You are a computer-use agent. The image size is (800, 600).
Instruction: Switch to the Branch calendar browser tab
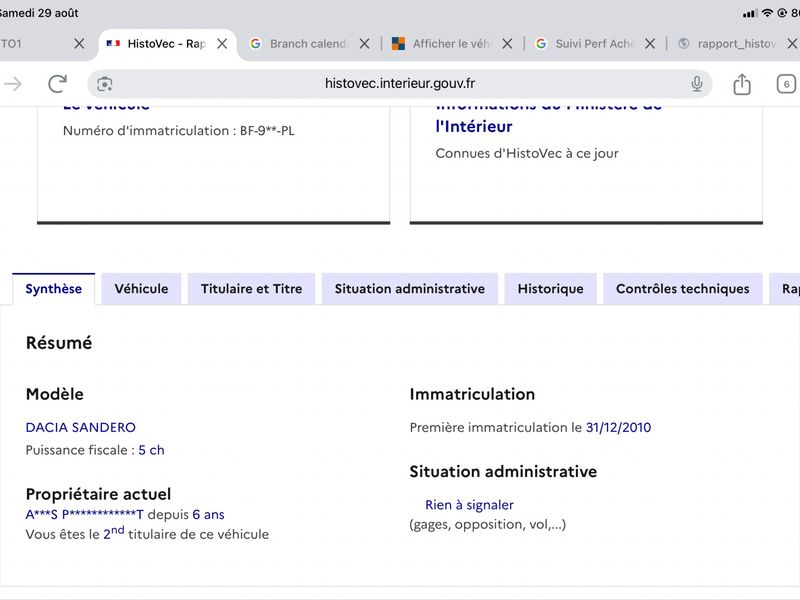coord(308,44)
